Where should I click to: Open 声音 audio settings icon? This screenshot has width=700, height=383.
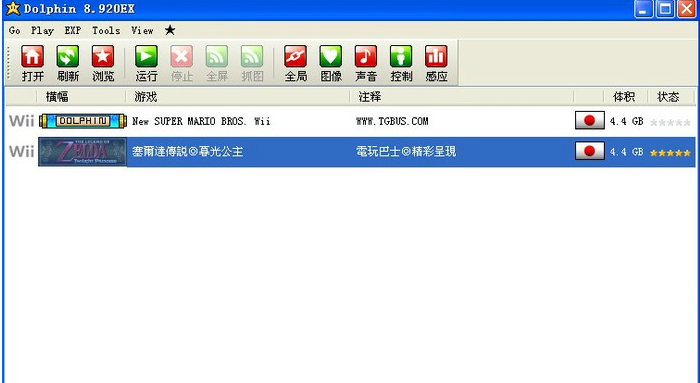coord(366,57)
